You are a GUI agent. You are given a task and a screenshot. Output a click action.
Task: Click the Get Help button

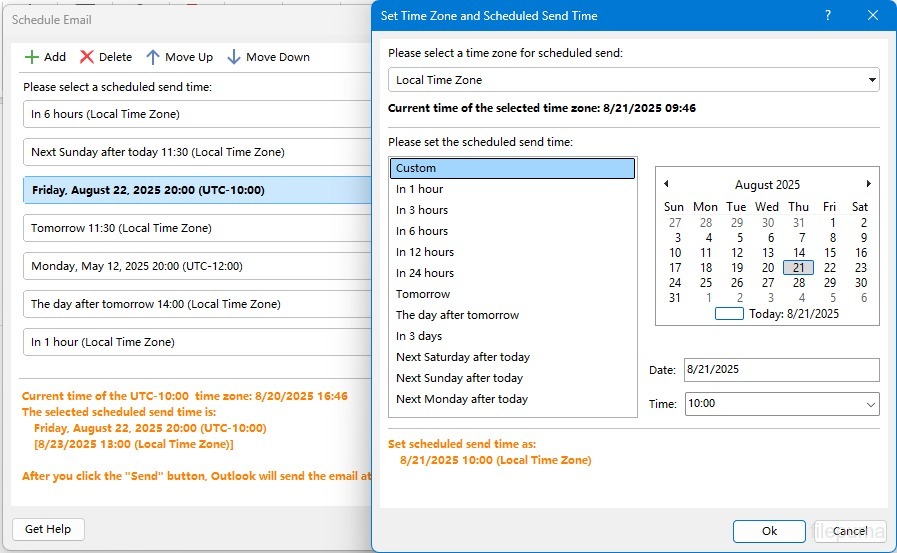tap(48, 529)
